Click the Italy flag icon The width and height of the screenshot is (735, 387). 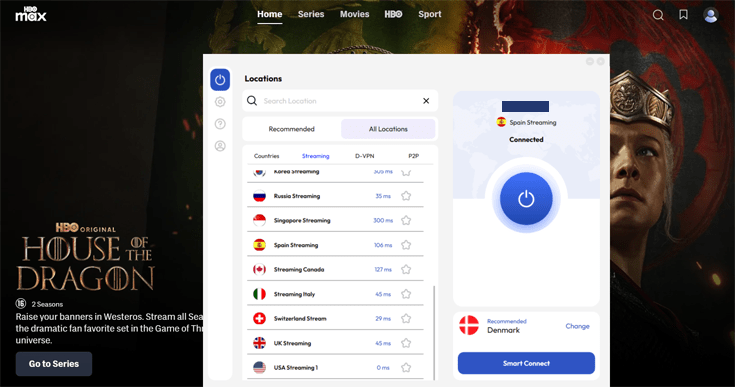point(259,294)
